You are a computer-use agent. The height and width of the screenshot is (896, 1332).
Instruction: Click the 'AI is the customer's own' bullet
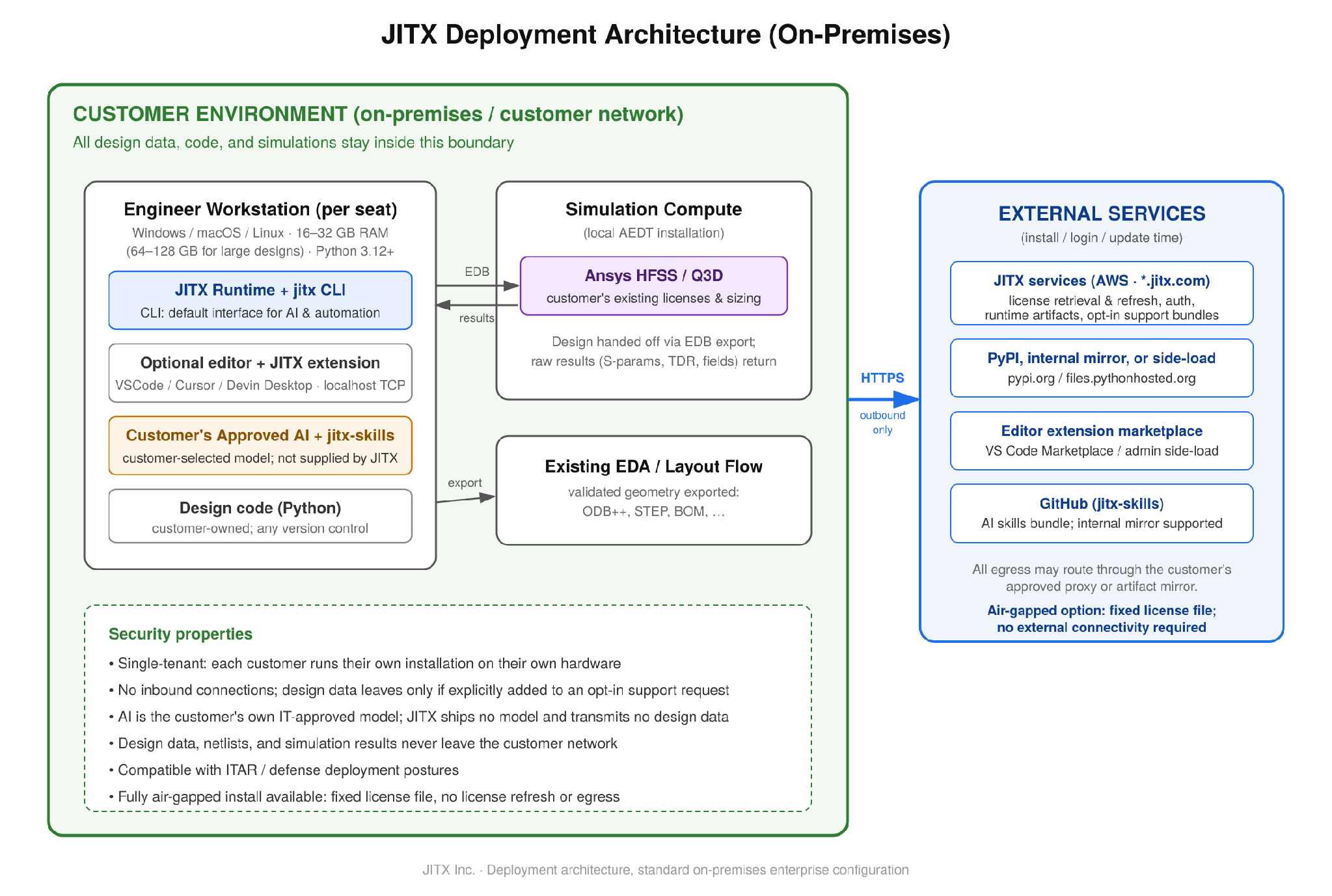(x=419, y=717)
